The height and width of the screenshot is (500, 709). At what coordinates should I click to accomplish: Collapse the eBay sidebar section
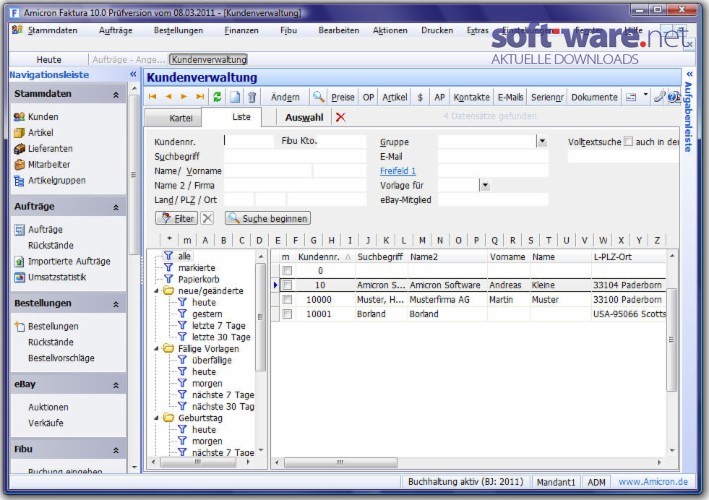point(116,385)
